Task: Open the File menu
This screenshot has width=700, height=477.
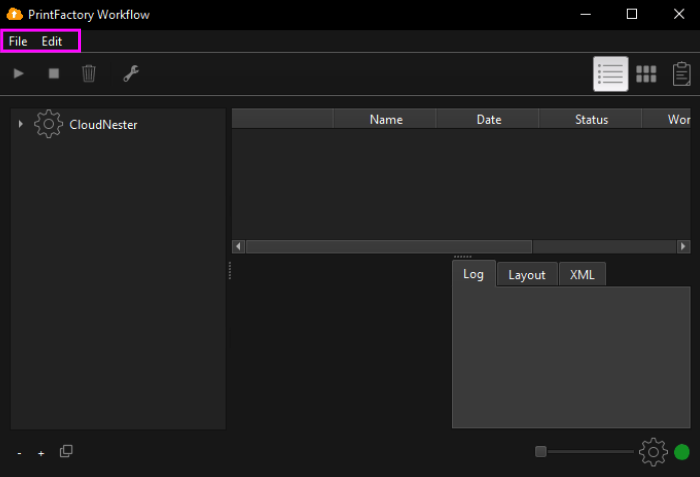Action: (x=18, y=41)
